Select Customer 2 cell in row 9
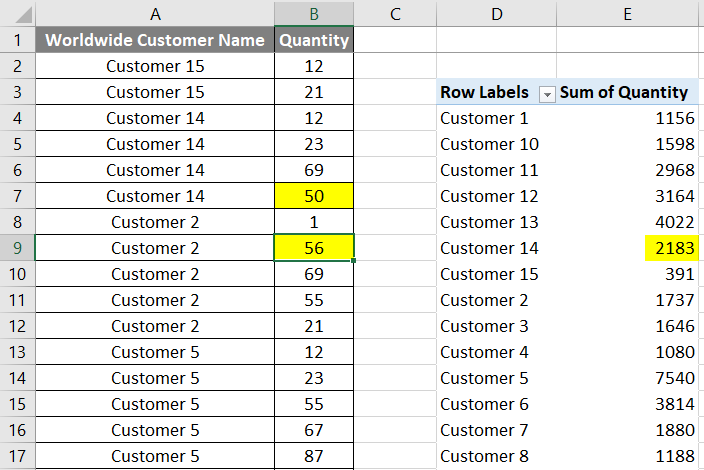The image size is (704, 470). point(155,248)
